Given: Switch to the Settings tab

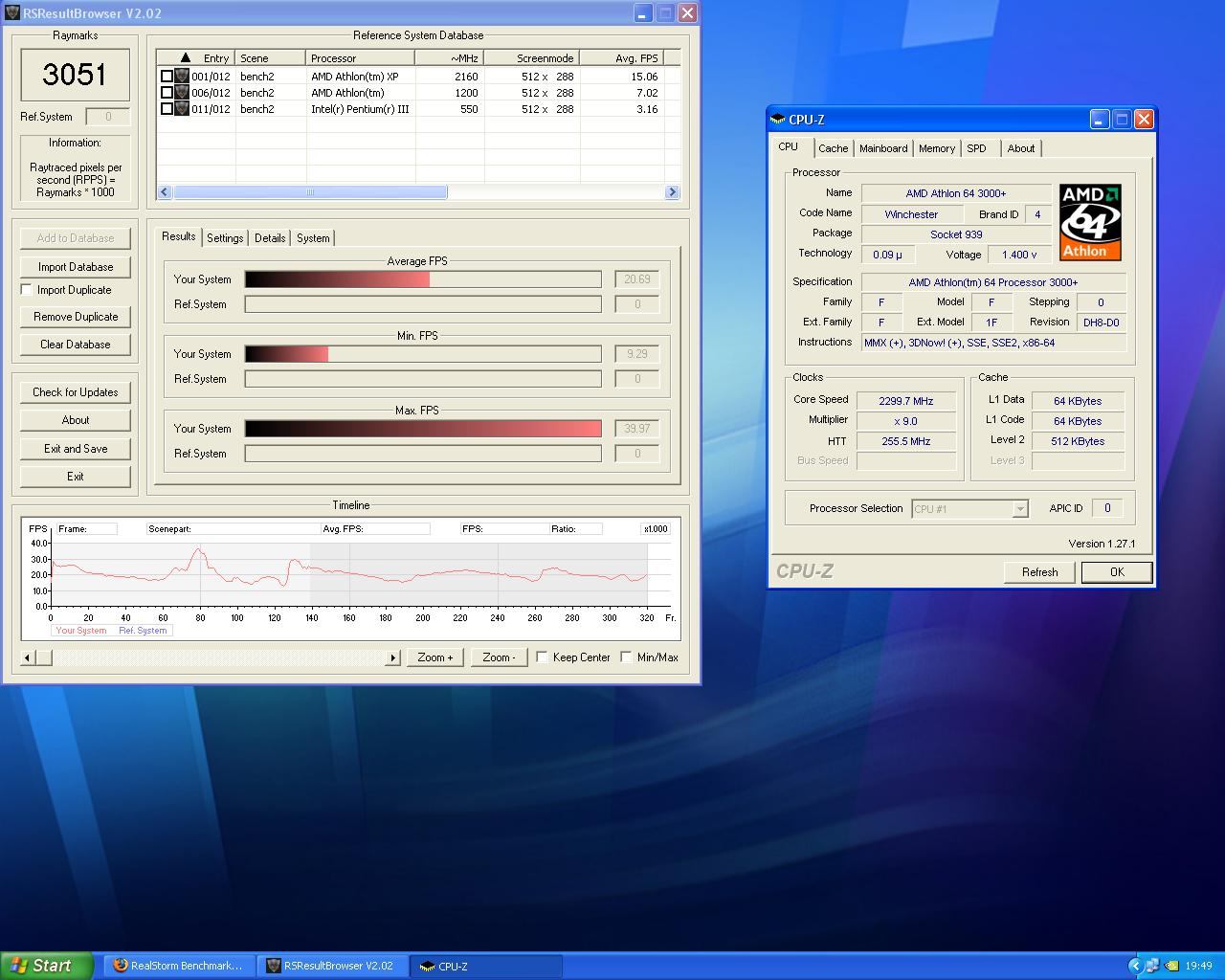Looking at the screenshot, I should (x=225, y=238).
